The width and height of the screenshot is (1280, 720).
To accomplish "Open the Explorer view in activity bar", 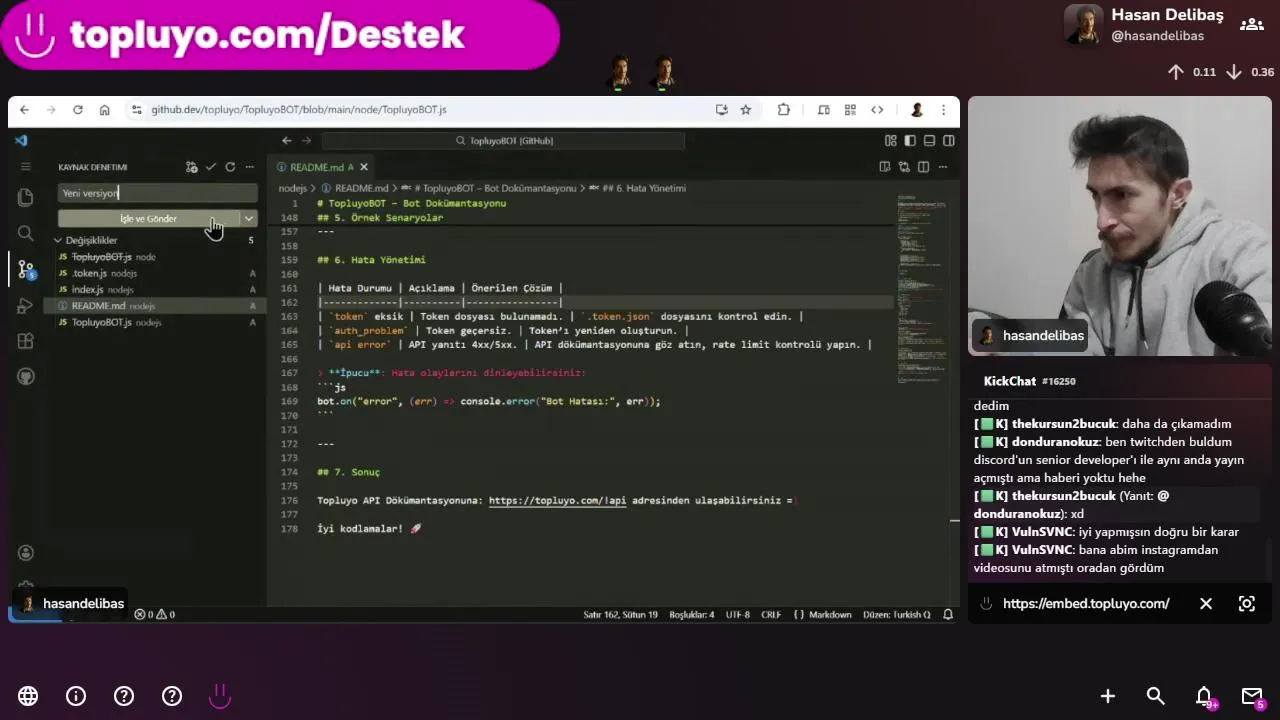I will pyautogui.click(x=26, y=197).
